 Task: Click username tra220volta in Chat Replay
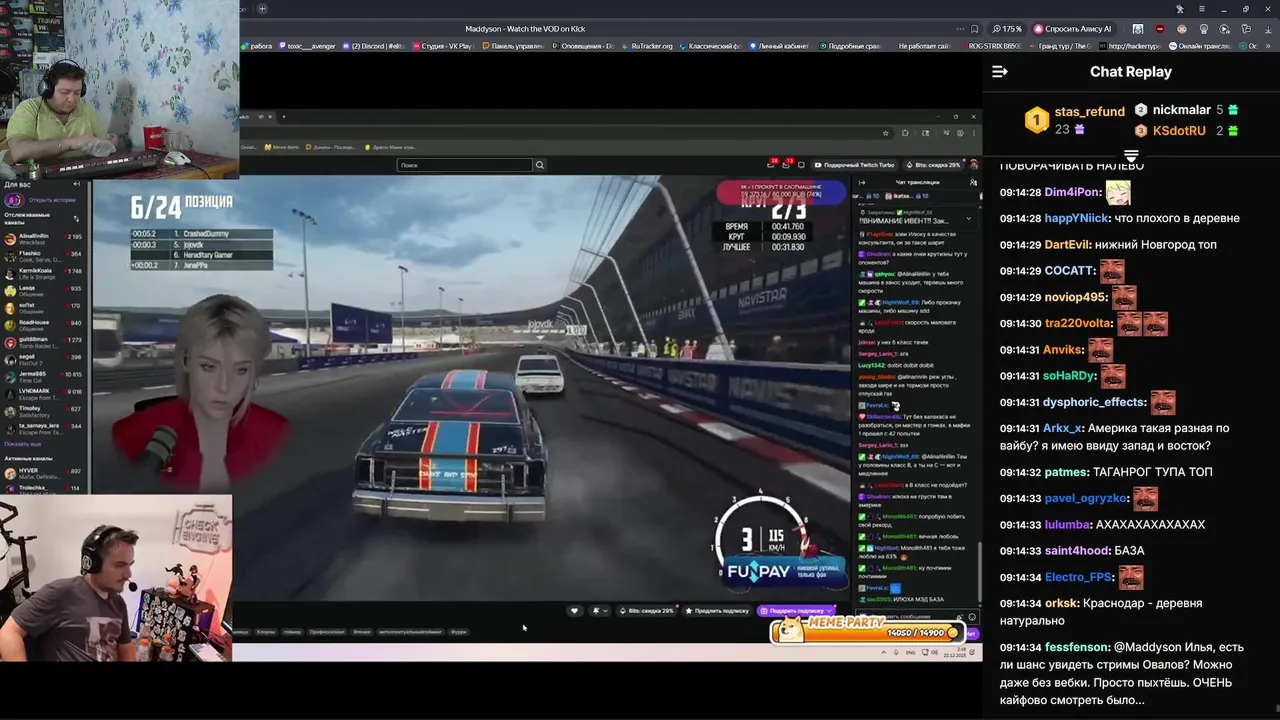pyautogui.click(x=1078, y=324)
